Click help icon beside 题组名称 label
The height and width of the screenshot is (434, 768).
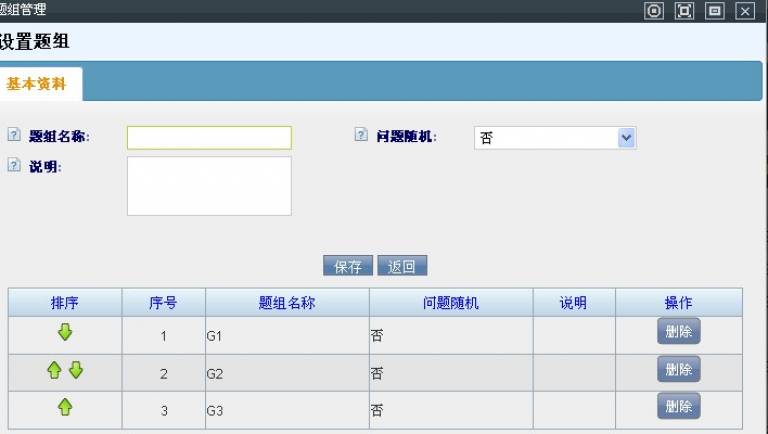tap(14, 135)
